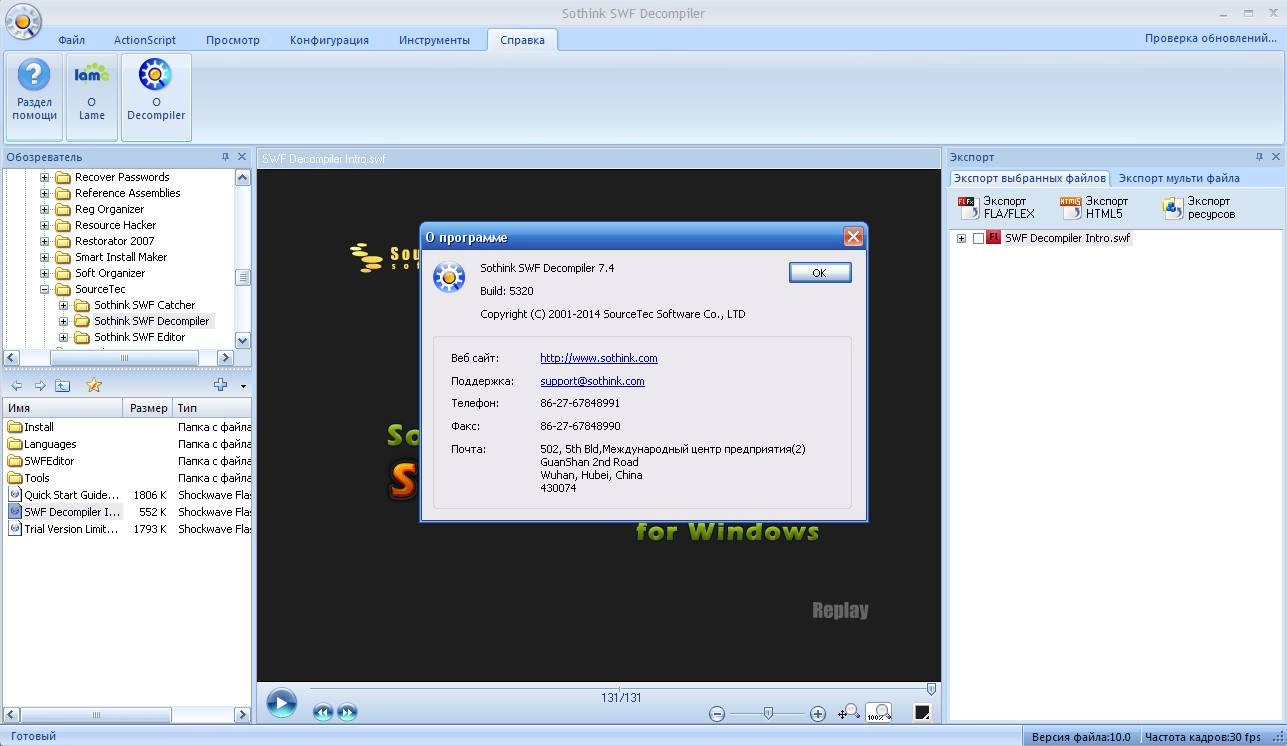Click the playback progress slider thumb
The image size is (1287, 746).
click(x=931, y=689)
